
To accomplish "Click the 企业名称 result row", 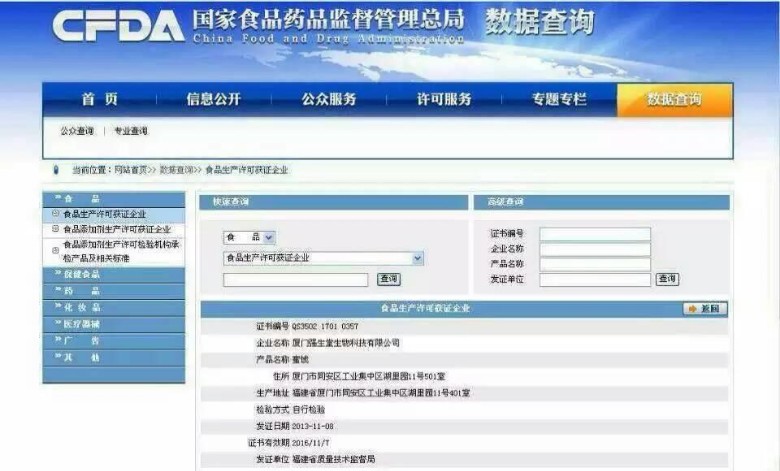I will [x=464, y=343].
